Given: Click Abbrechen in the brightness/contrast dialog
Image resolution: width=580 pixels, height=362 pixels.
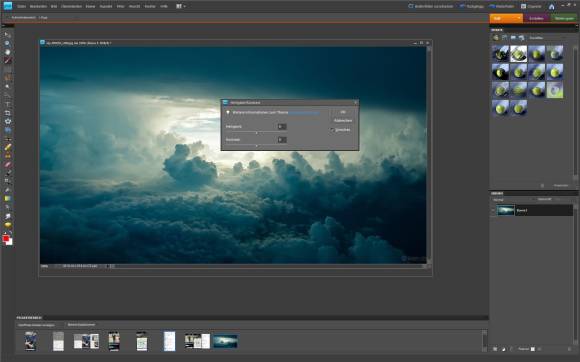Looking at the screenshot, I should pyautogui.click(x=343, y=121).
